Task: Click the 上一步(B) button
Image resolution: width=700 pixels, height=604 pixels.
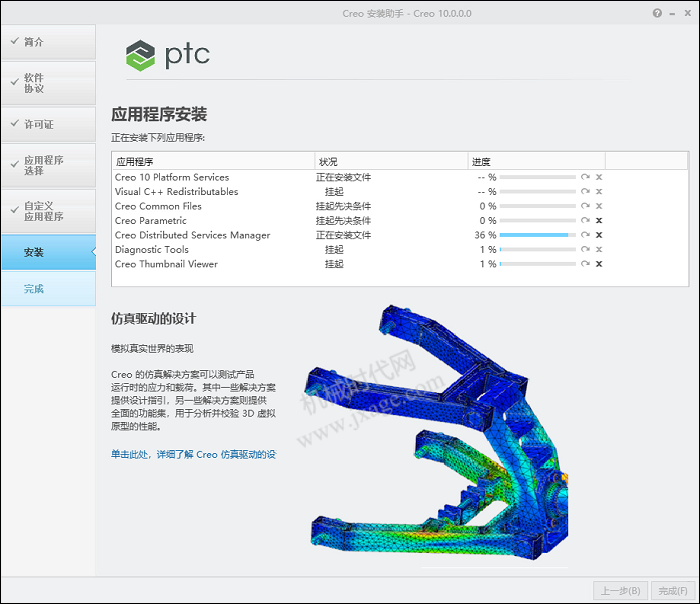Action: click(x=621, y=591)
